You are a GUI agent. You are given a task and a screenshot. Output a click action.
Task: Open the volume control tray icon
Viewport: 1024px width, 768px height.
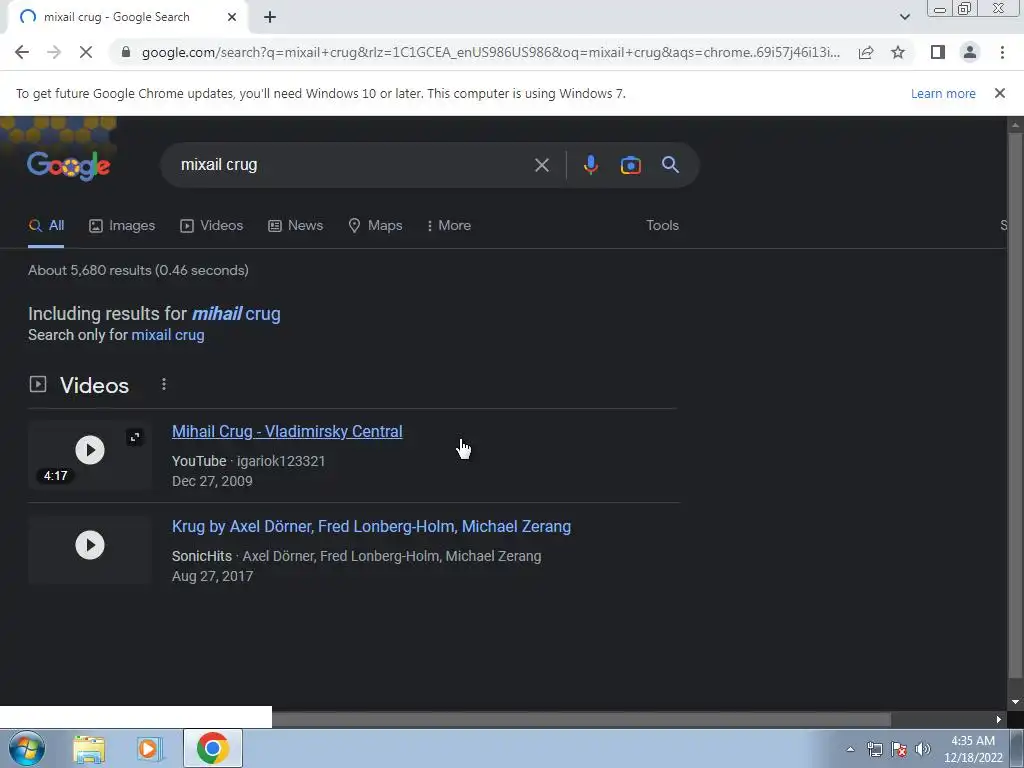923,749
